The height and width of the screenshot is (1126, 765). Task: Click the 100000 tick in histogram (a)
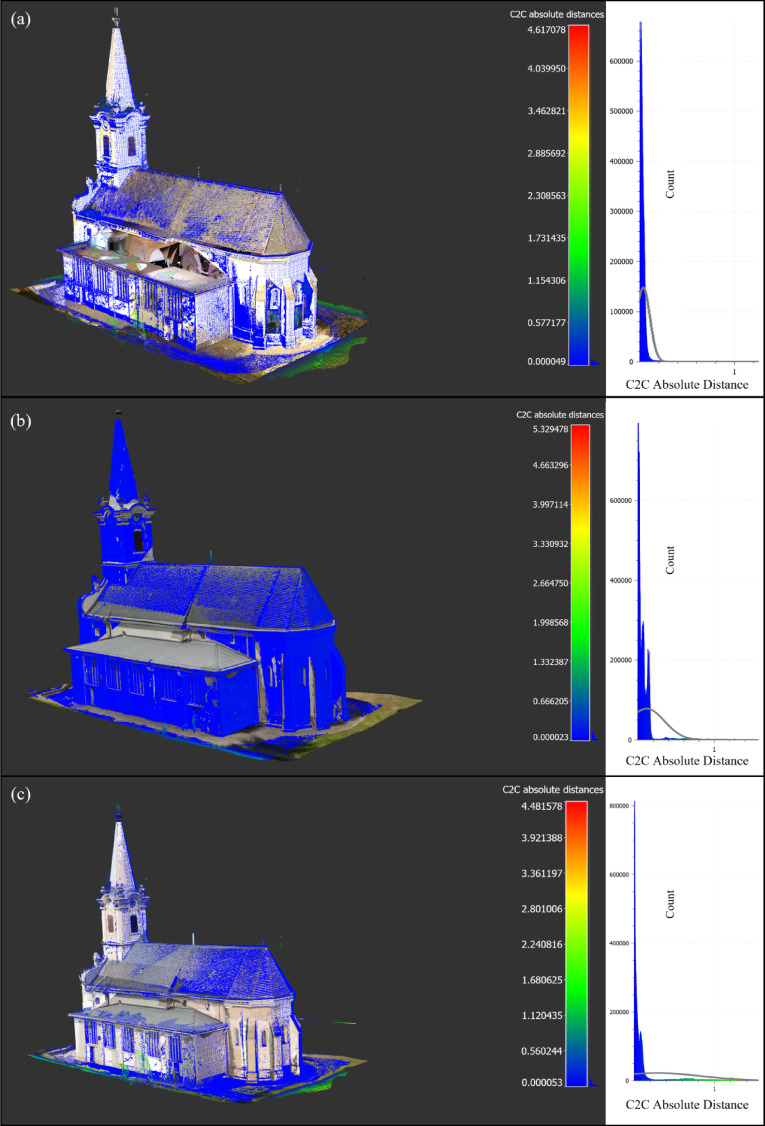pyautogui.click(x=621, y=312)
